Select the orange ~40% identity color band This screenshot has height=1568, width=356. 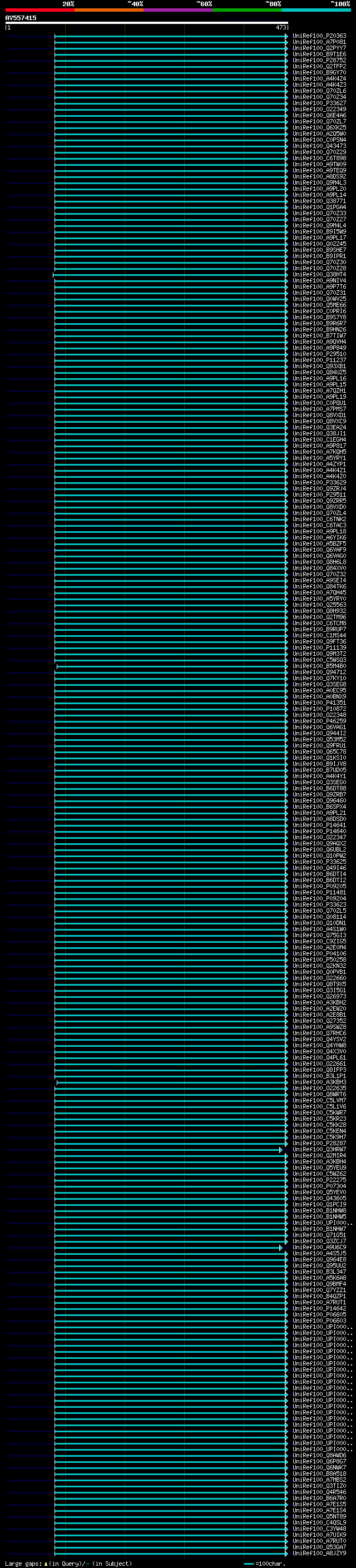click(x=109, y=10)
